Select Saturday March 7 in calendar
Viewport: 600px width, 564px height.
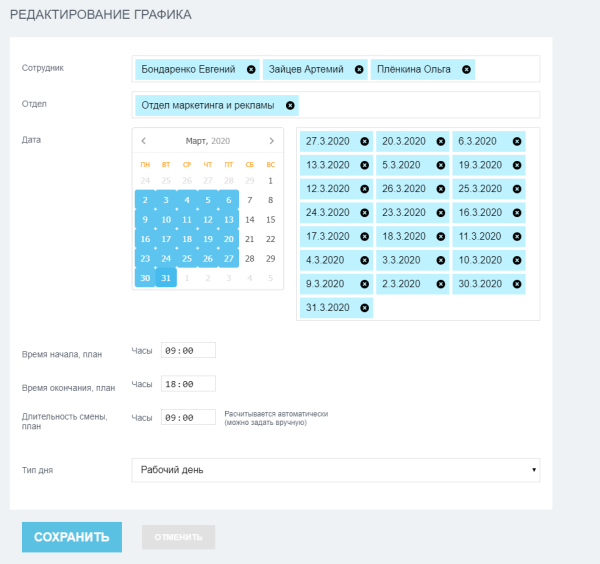250,200
